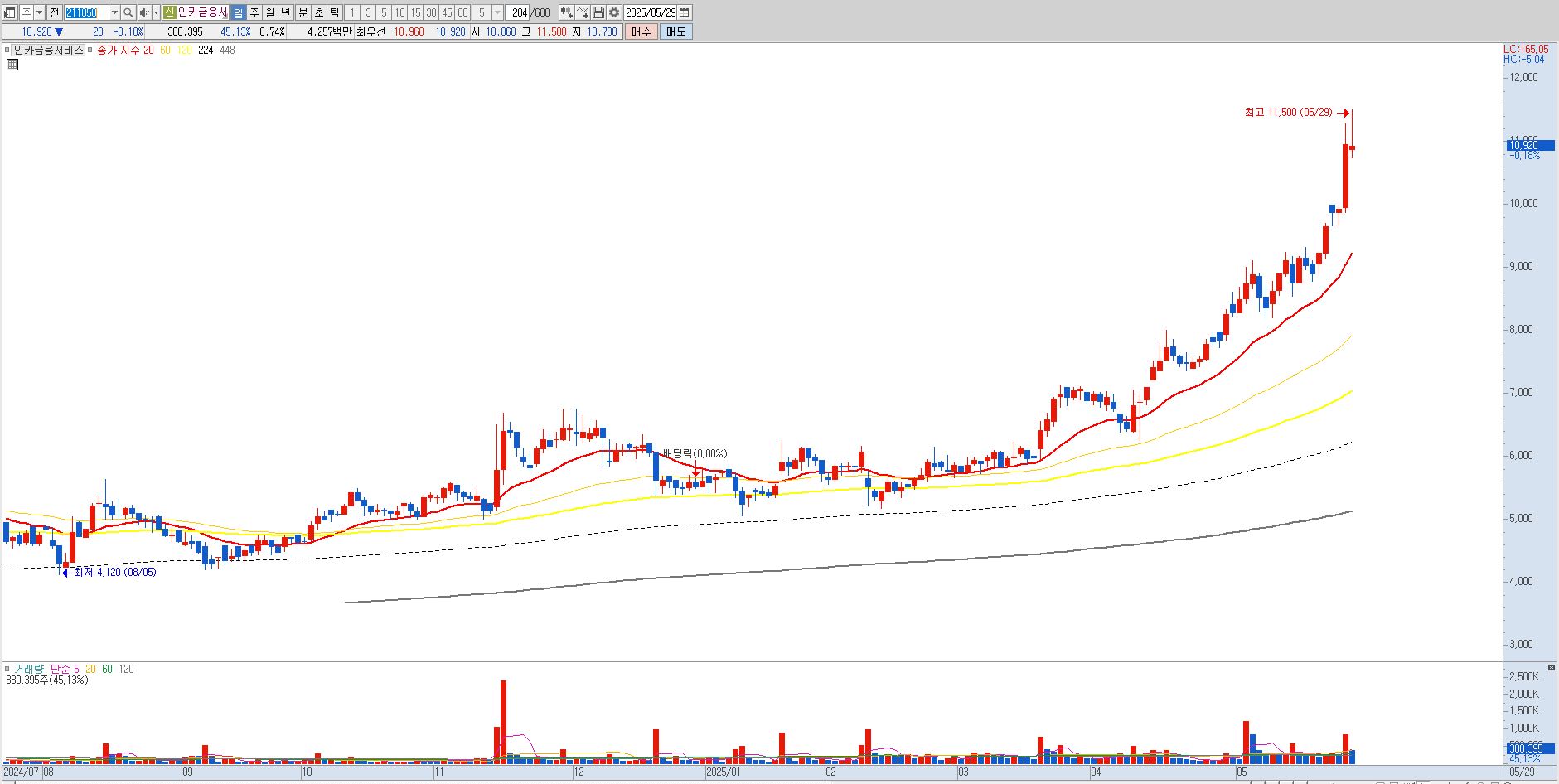Open the calendar date picker icon

click(x=685, y=12)
